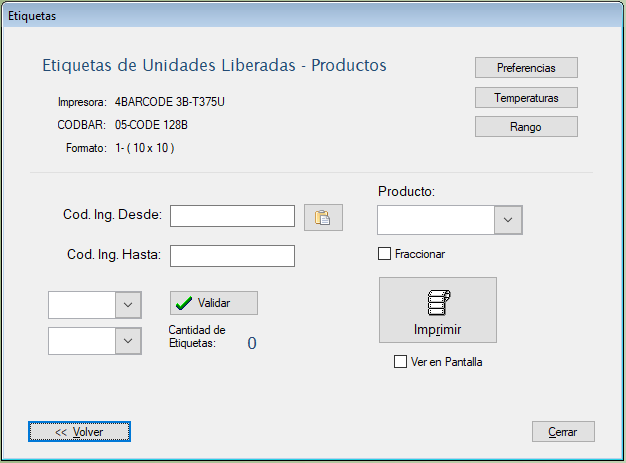
Task: Enable the Fraccionar checkbox
Action: click(384, 254)
